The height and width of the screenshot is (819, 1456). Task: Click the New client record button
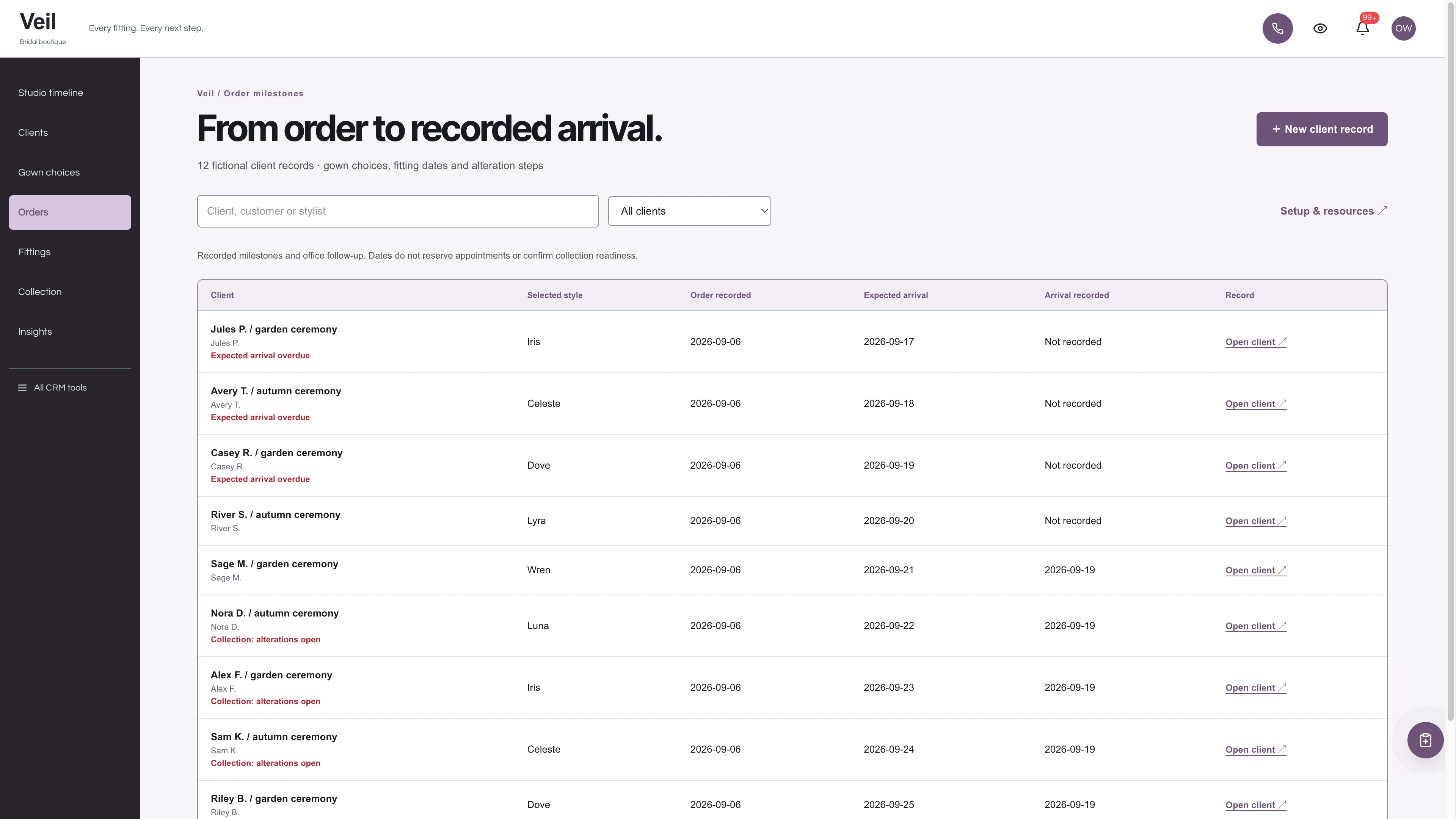1321,129
